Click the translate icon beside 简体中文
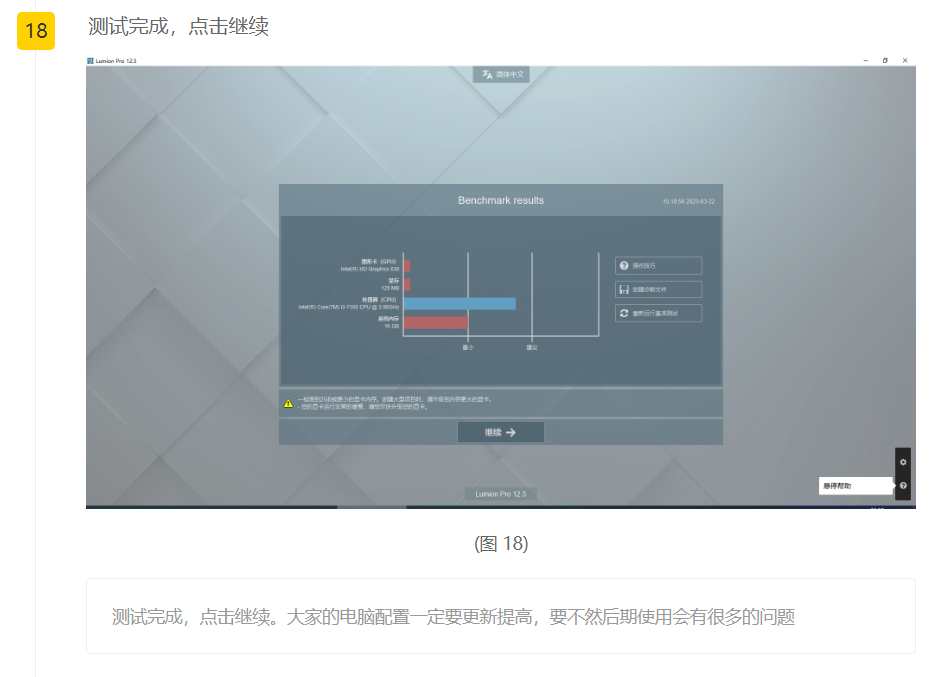 click(487, 74)
